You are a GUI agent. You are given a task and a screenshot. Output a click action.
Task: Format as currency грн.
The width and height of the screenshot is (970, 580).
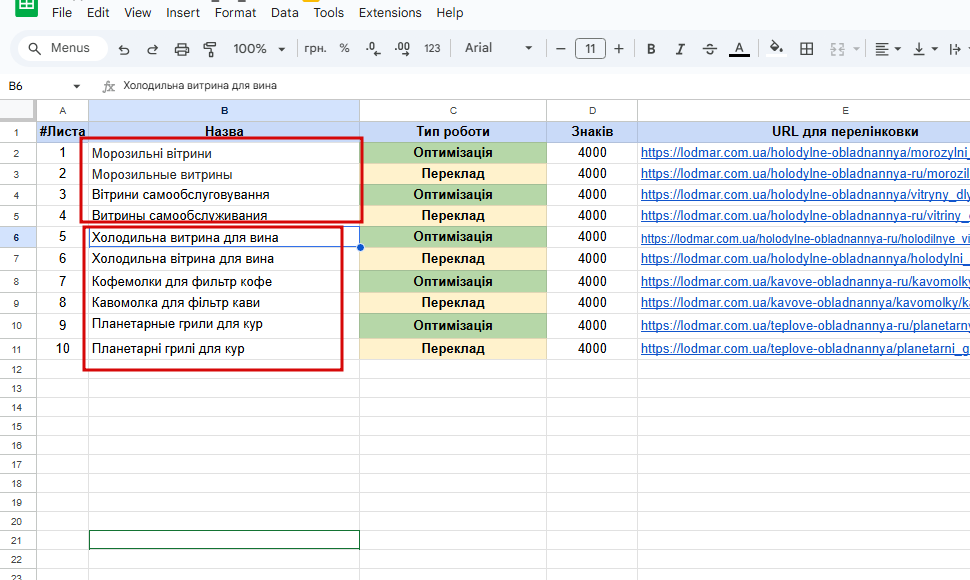[315, 48]
